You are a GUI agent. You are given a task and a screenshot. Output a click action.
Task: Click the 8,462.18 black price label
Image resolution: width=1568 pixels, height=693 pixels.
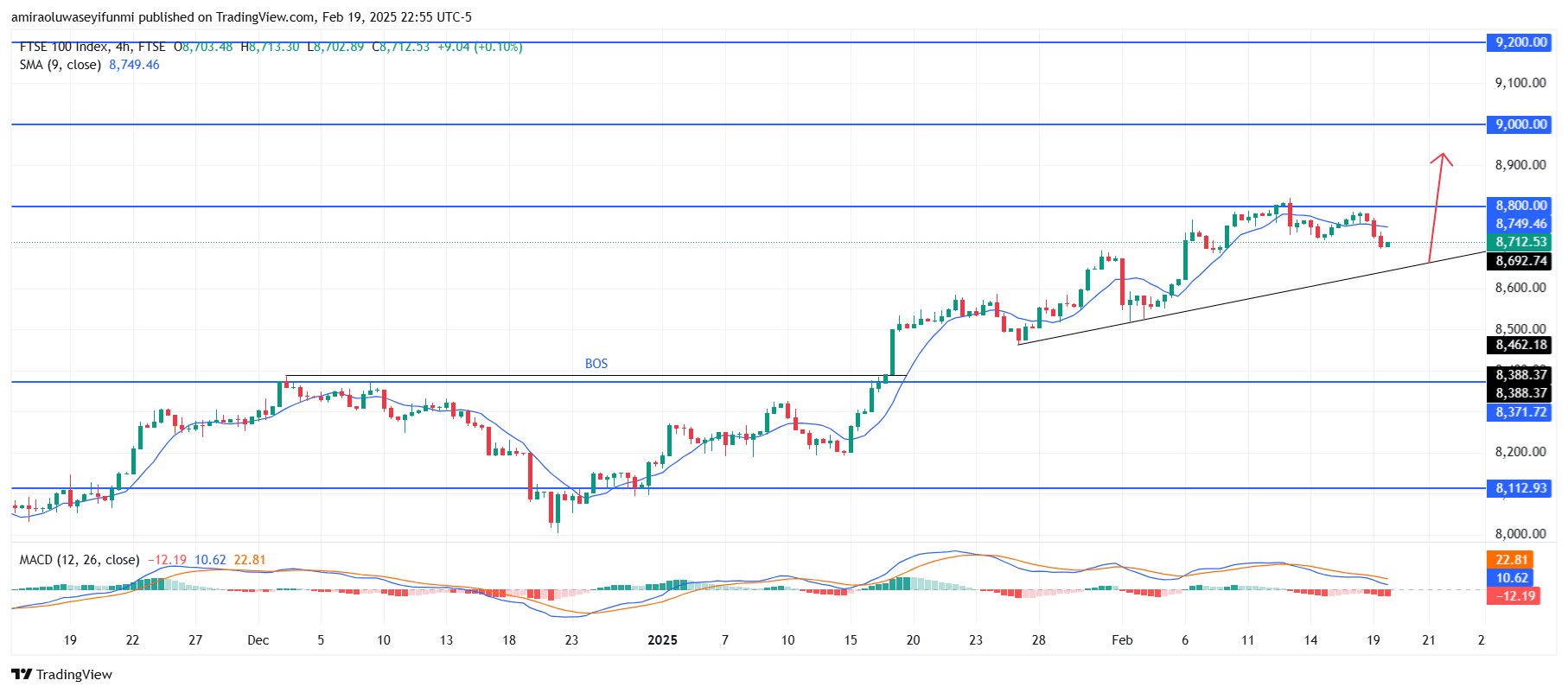(x=1520, y=345)
